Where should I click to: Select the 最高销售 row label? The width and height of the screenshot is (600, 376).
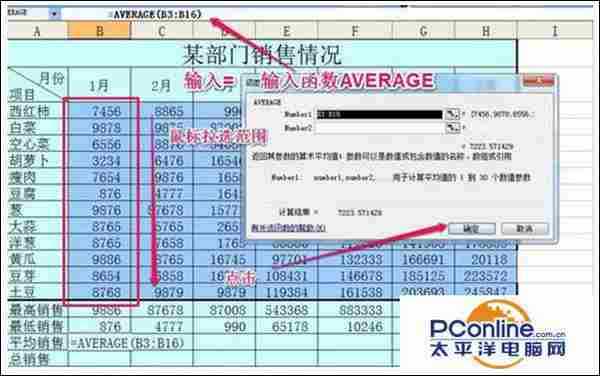point(38,310)
